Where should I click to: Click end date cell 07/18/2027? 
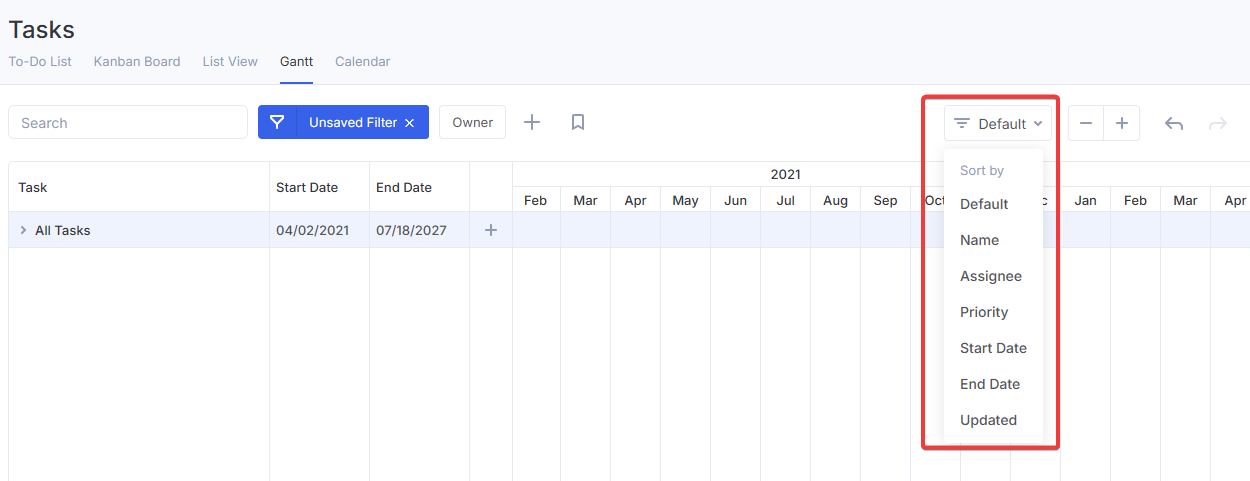(411, 230)
